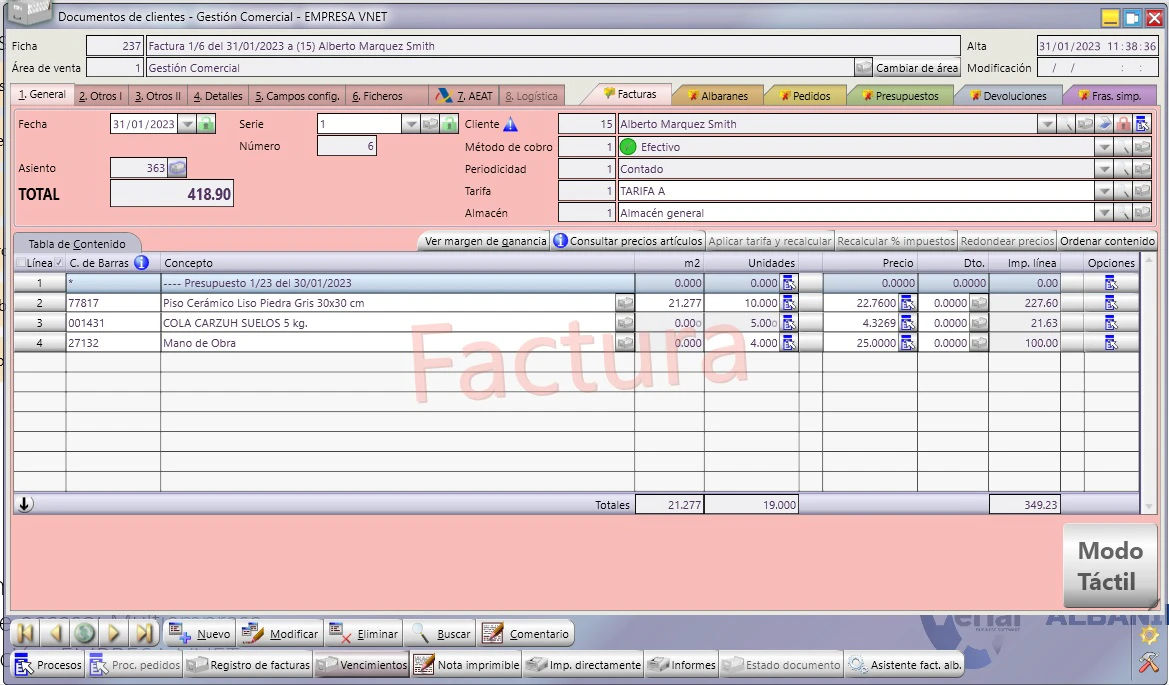Open the Método de cobro dropdown arrow
1169x685 pixels.
[1104, 148]
